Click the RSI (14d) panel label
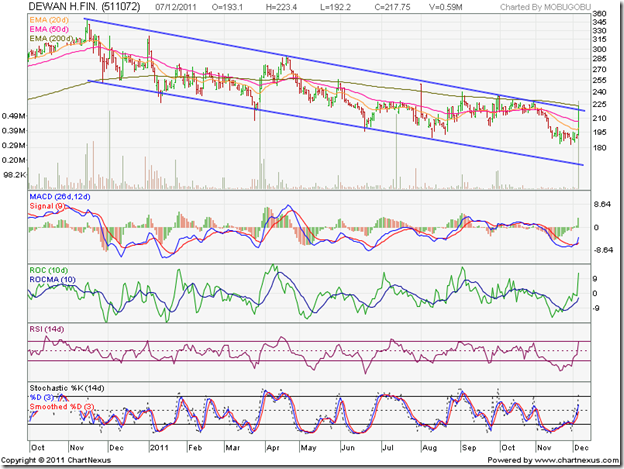 click(50, 328)
